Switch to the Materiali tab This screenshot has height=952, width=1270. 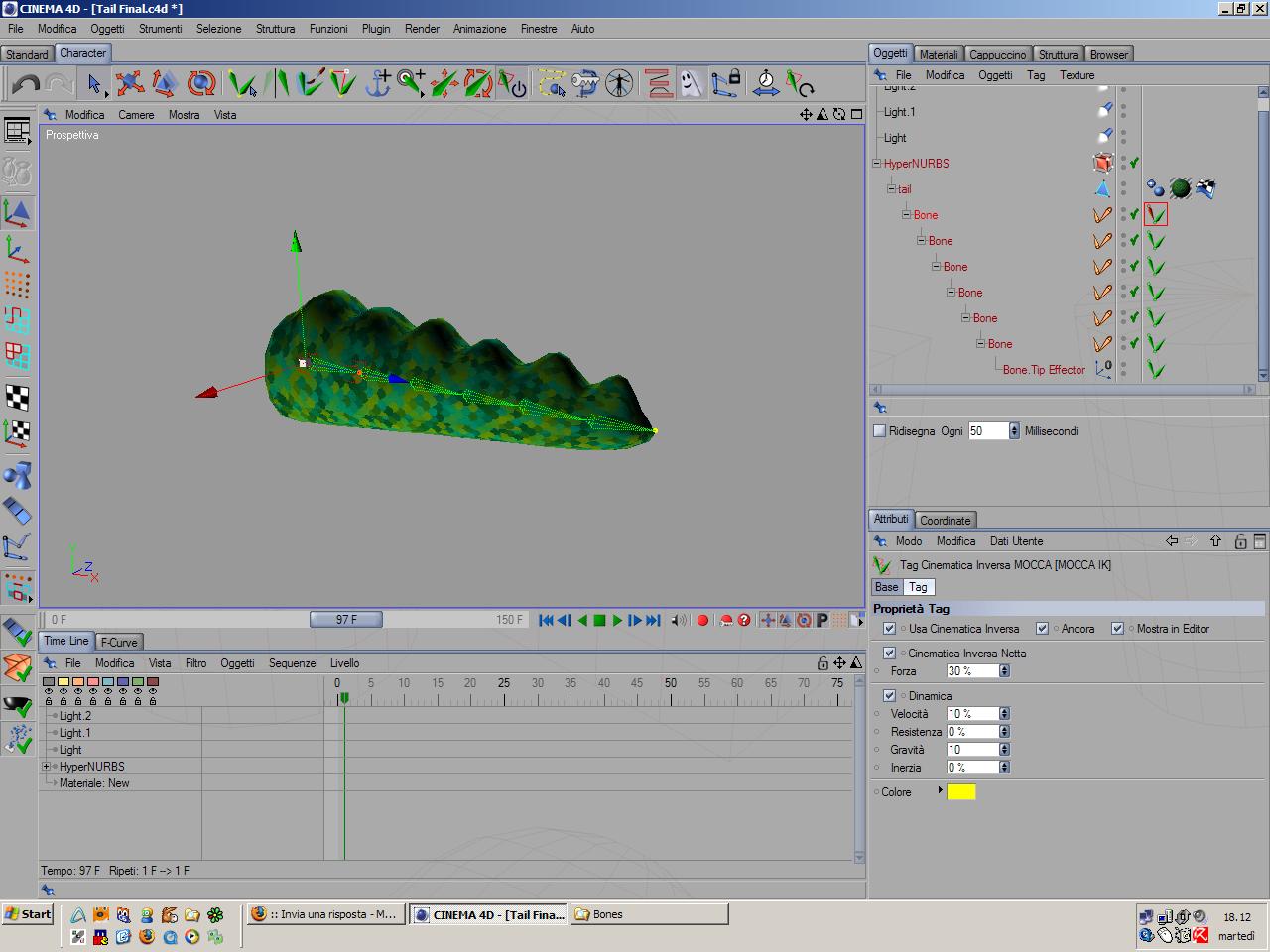938,55
